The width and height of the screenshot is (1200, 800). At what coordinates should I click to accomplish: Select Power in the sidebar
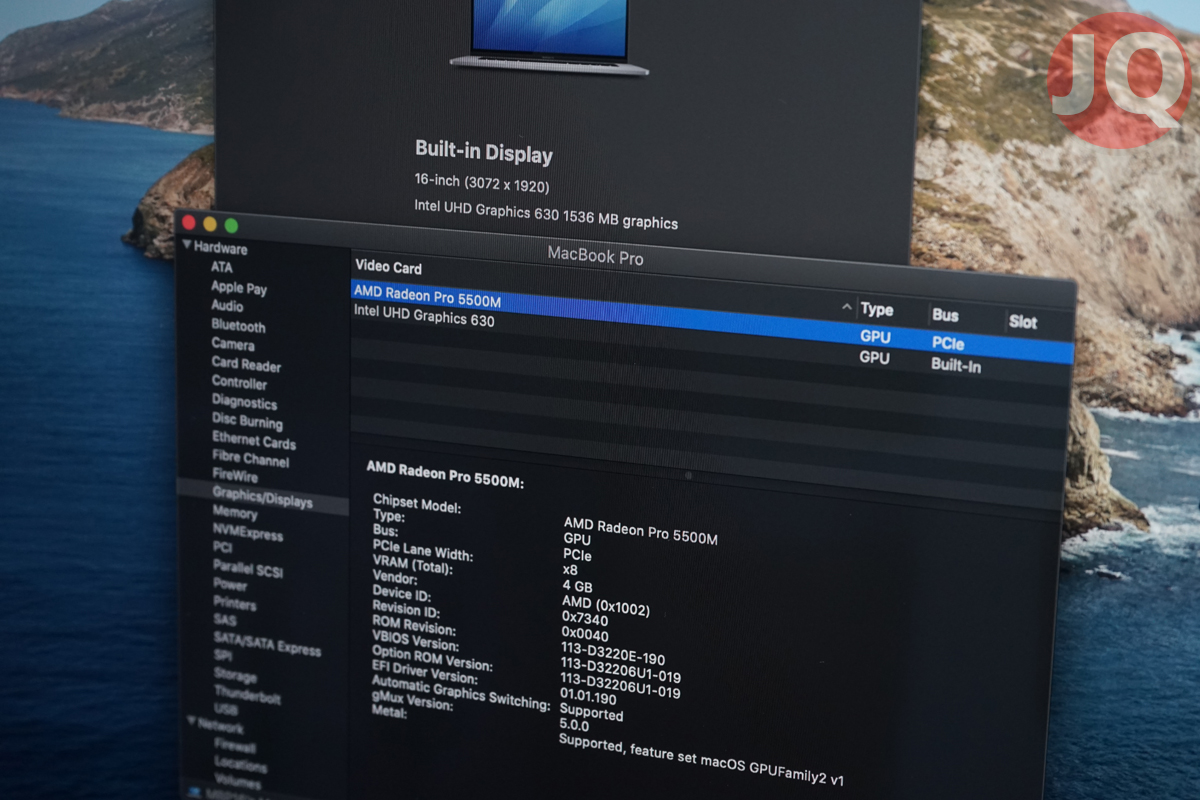[x=230, y=585]
